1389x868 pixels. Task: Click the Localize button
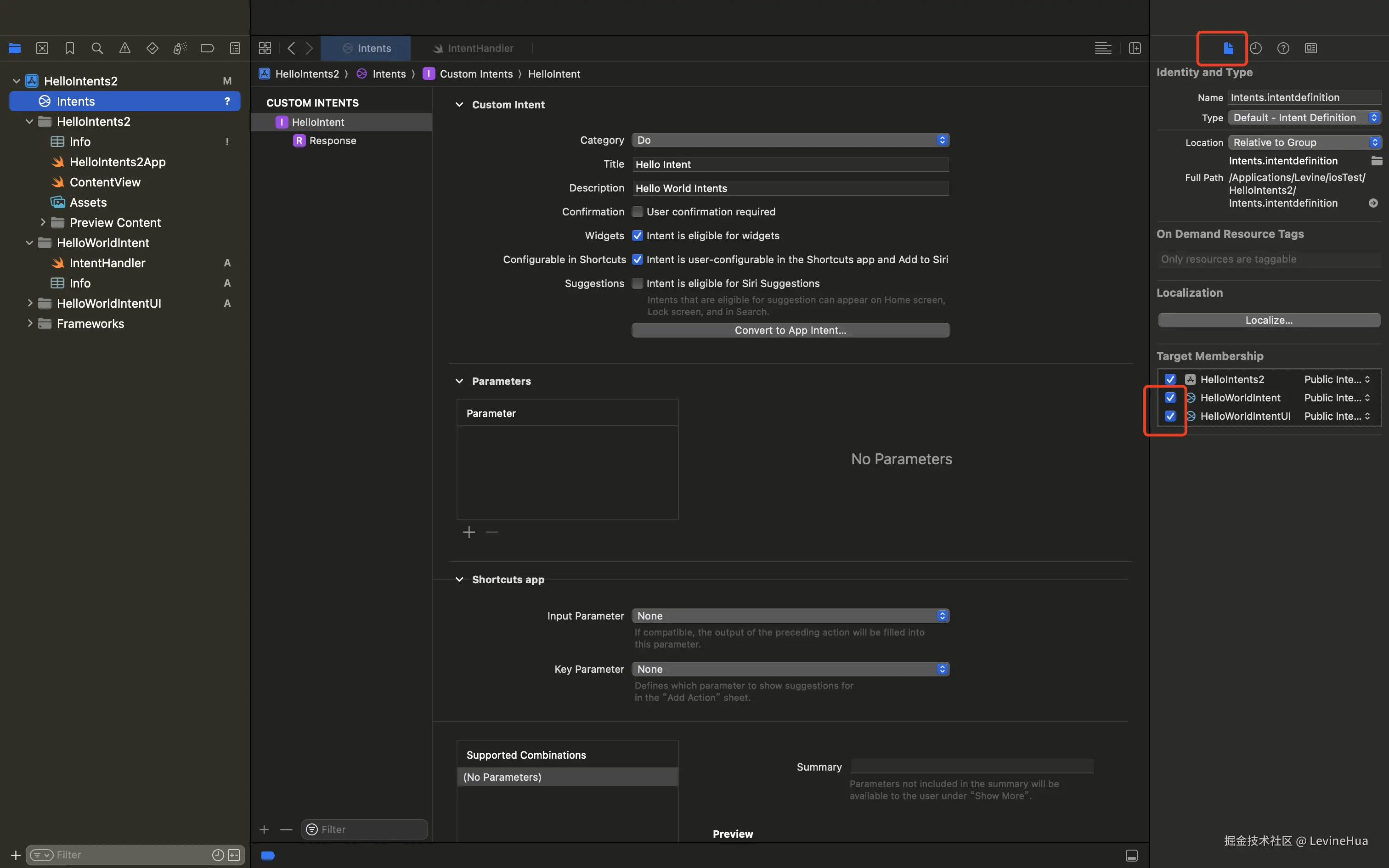click(1268, 321)
